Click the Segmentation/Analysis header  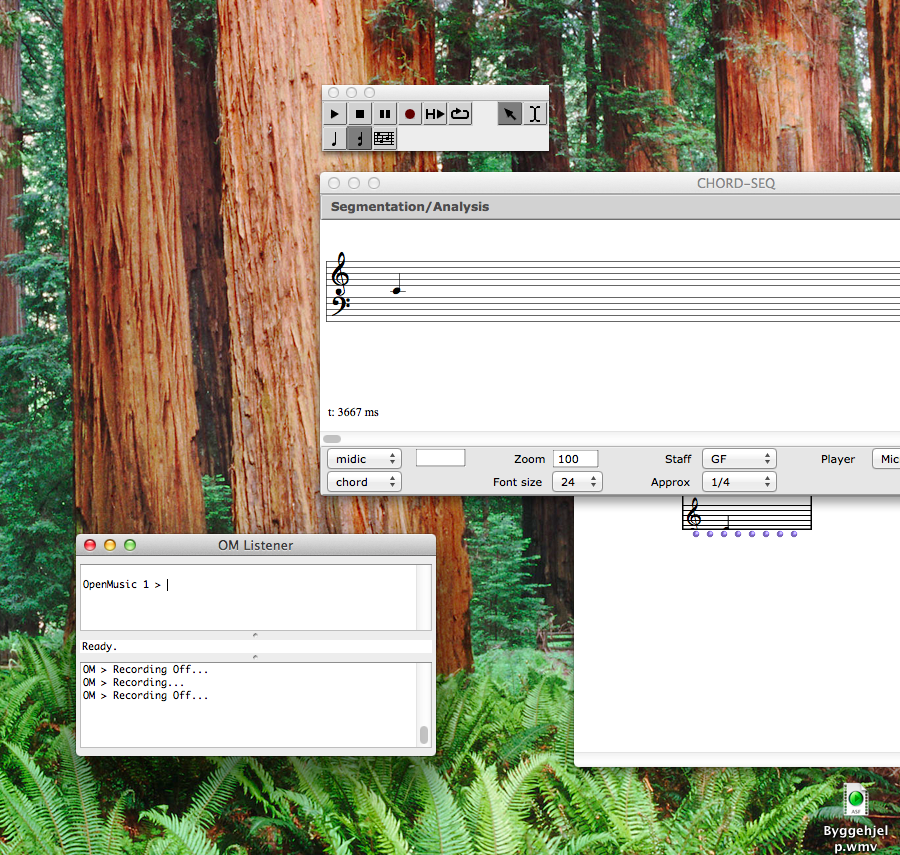[x=410, y=207]
